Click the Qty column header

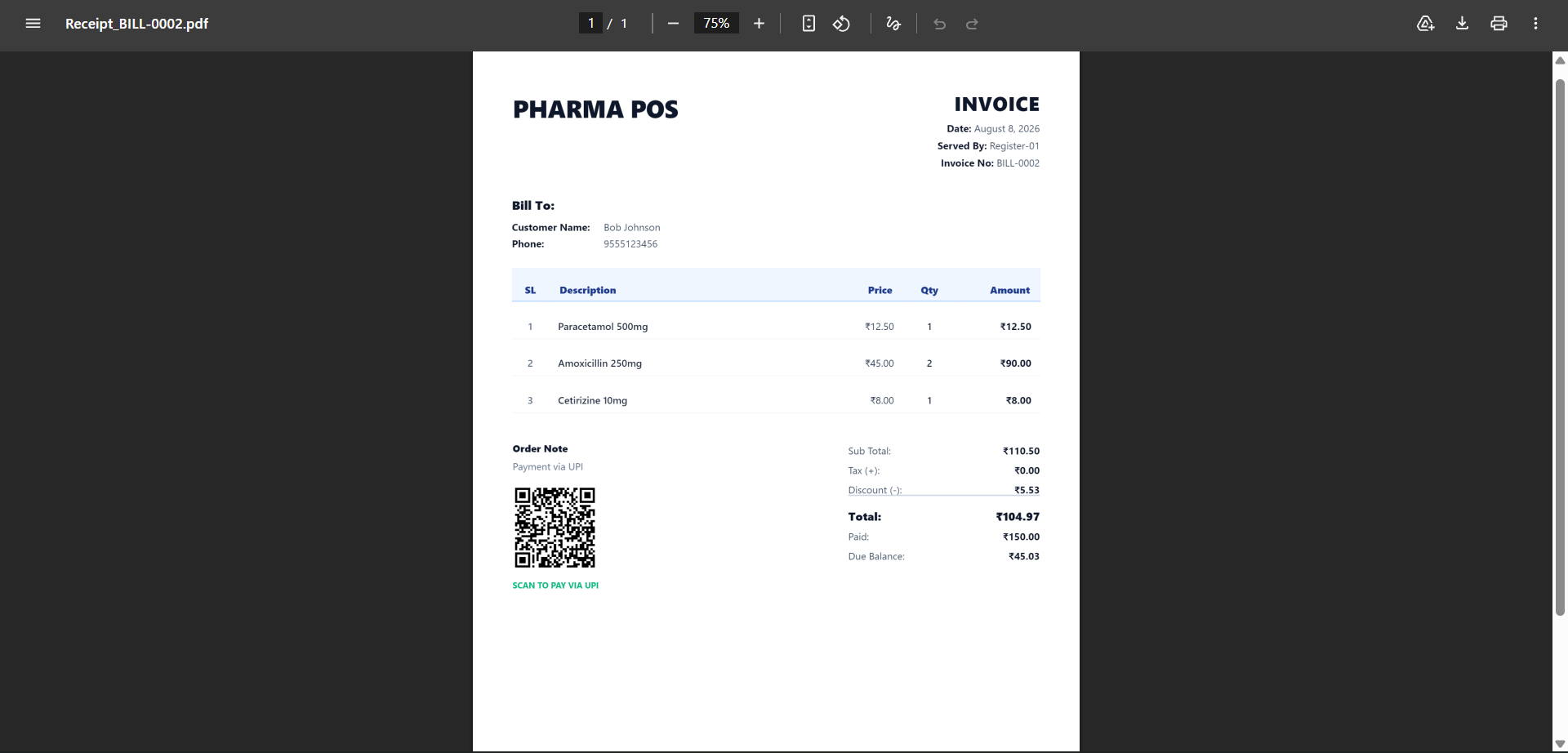(929, 291)
